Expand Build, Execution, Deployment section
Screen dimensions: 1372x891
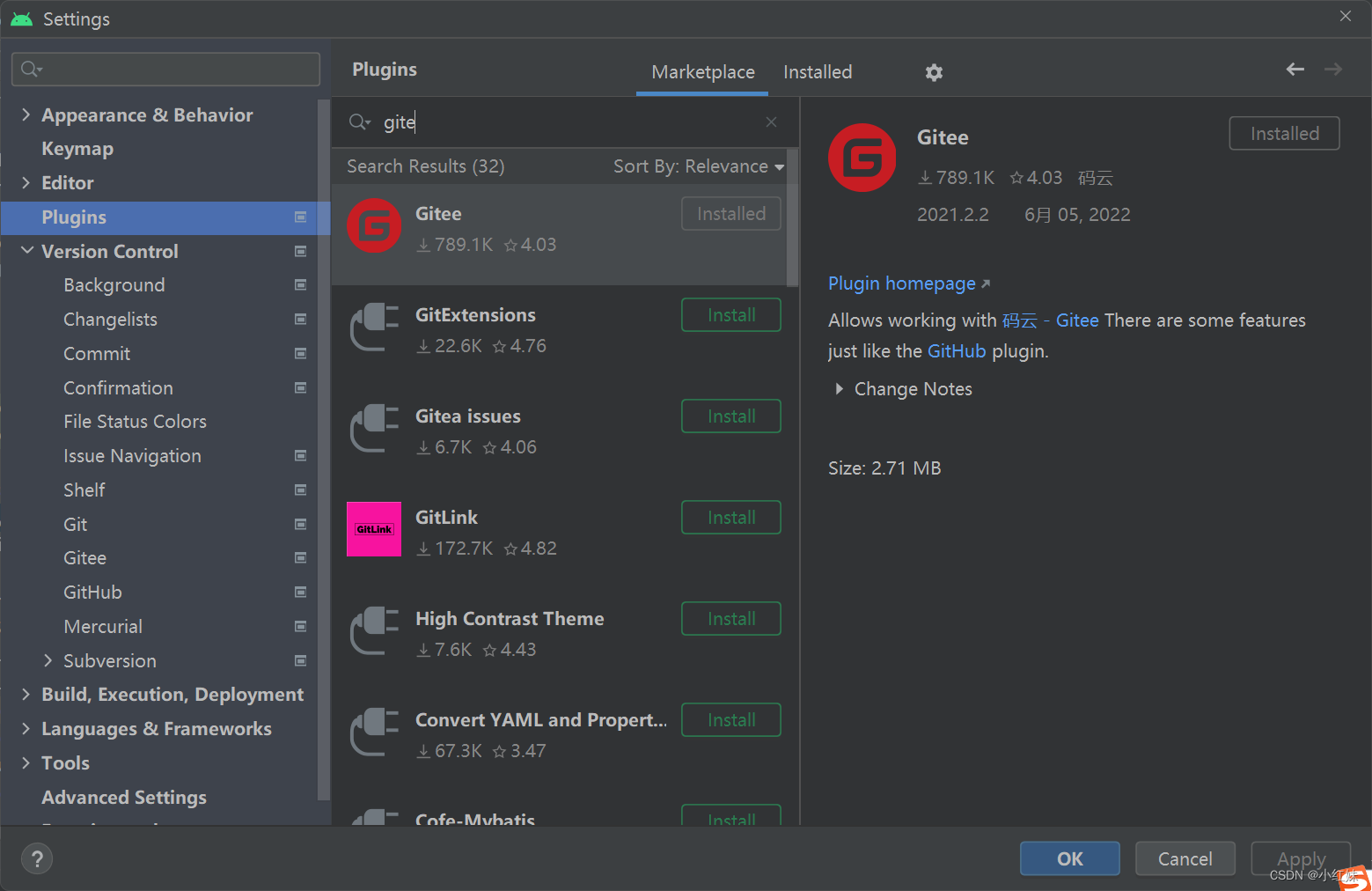[26, 694]
